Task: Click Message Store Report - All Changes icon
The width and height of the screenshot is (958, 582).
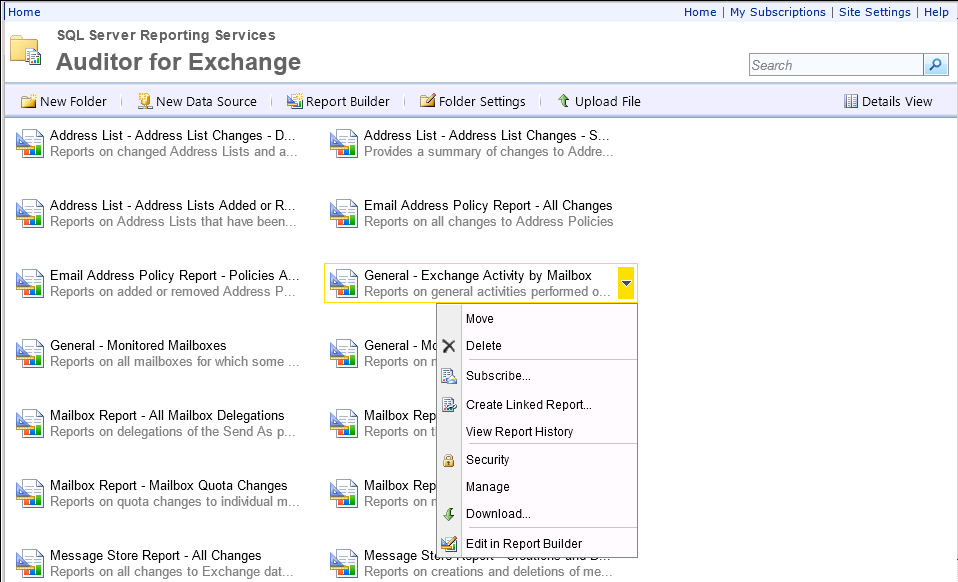Action: (x=30, y=564)
